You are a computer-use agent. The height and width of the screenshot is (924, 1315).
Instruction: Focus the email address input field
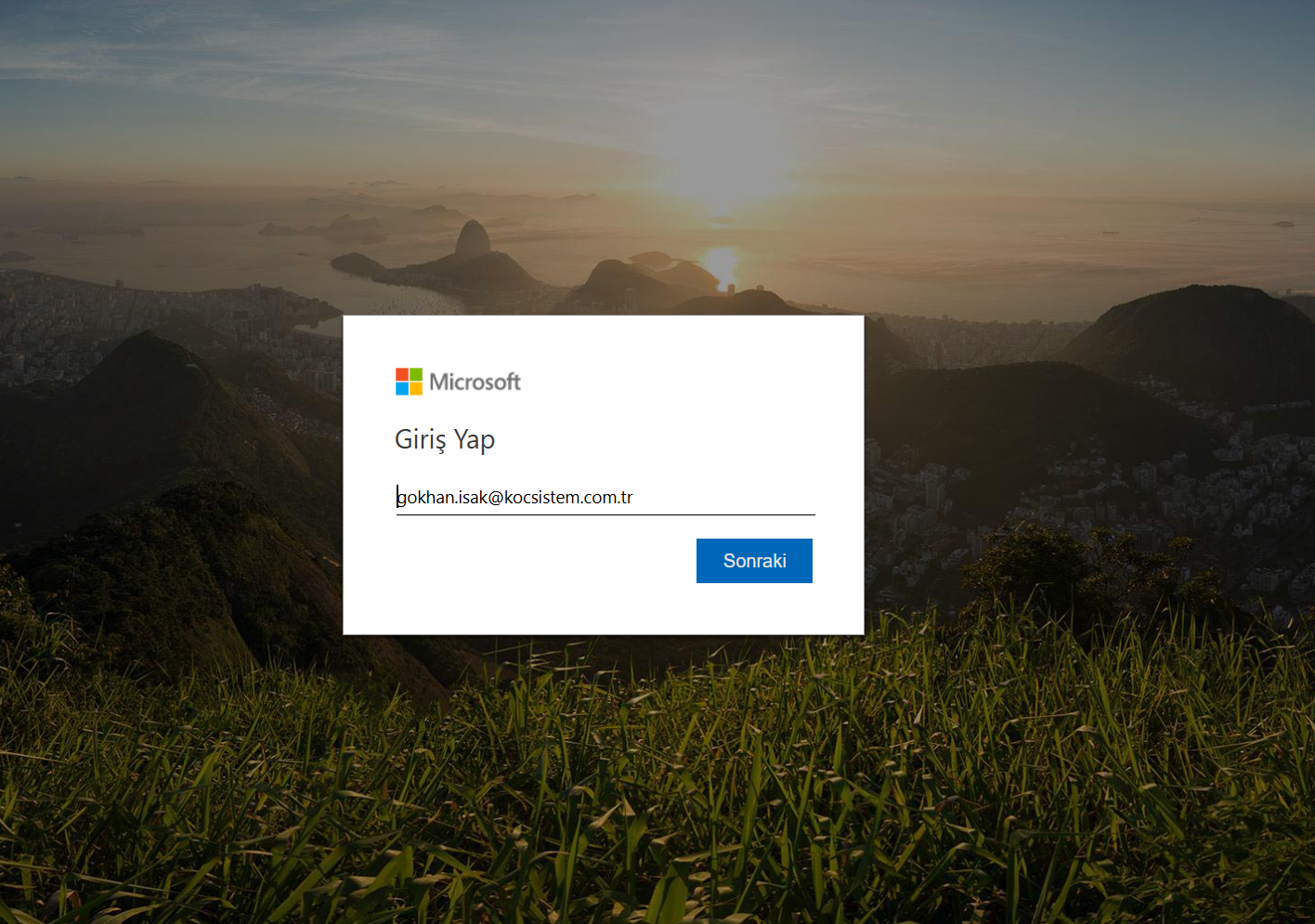(x=605, y=498)
